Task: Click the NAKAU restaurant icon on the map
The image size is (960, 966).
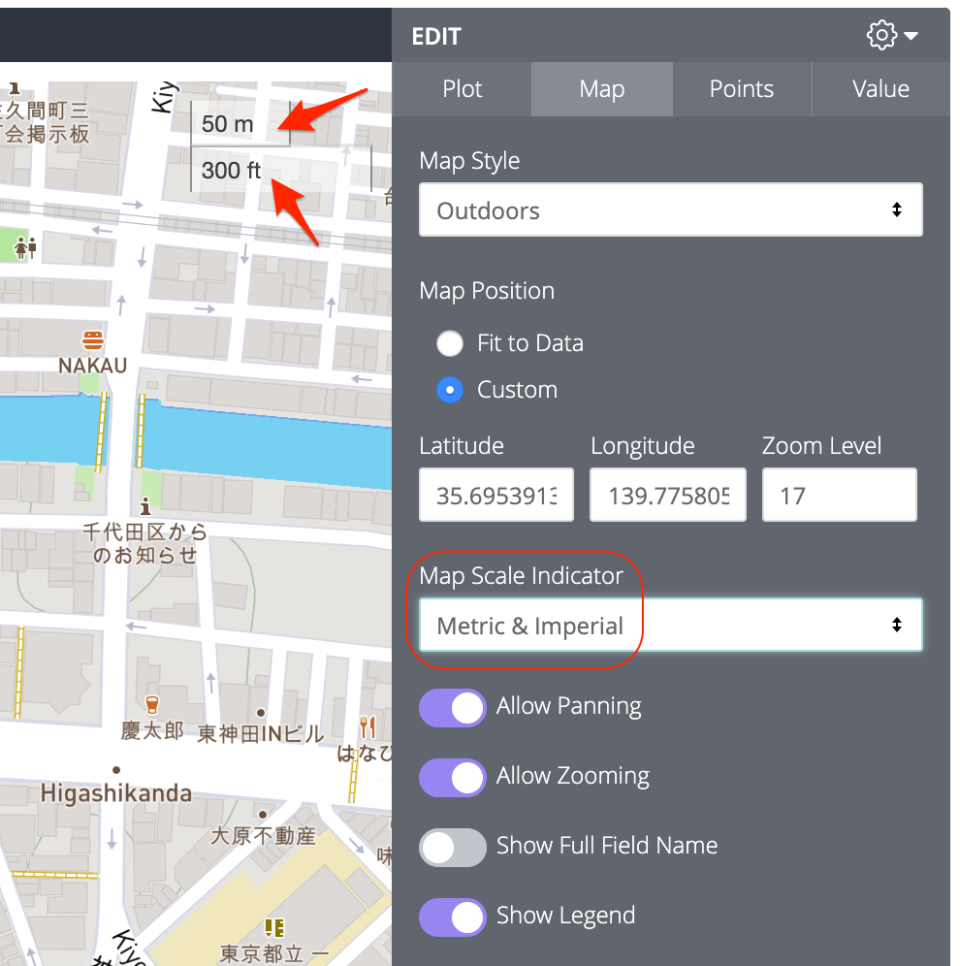Action: pyautogui.click(x=91, y=341)
